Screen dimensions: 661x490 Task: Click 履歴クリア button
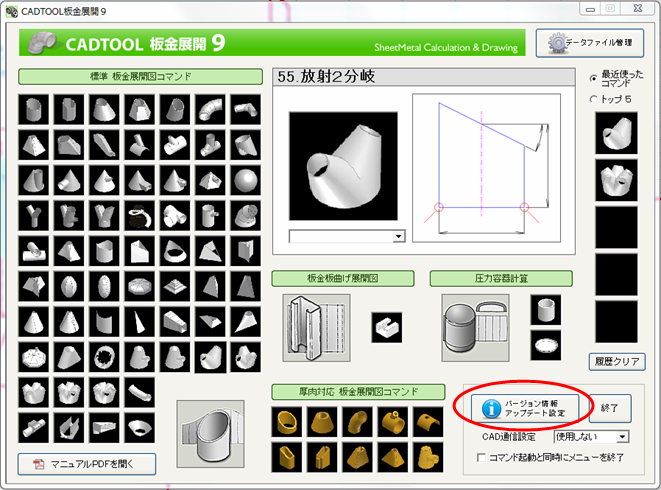point(617,362)
